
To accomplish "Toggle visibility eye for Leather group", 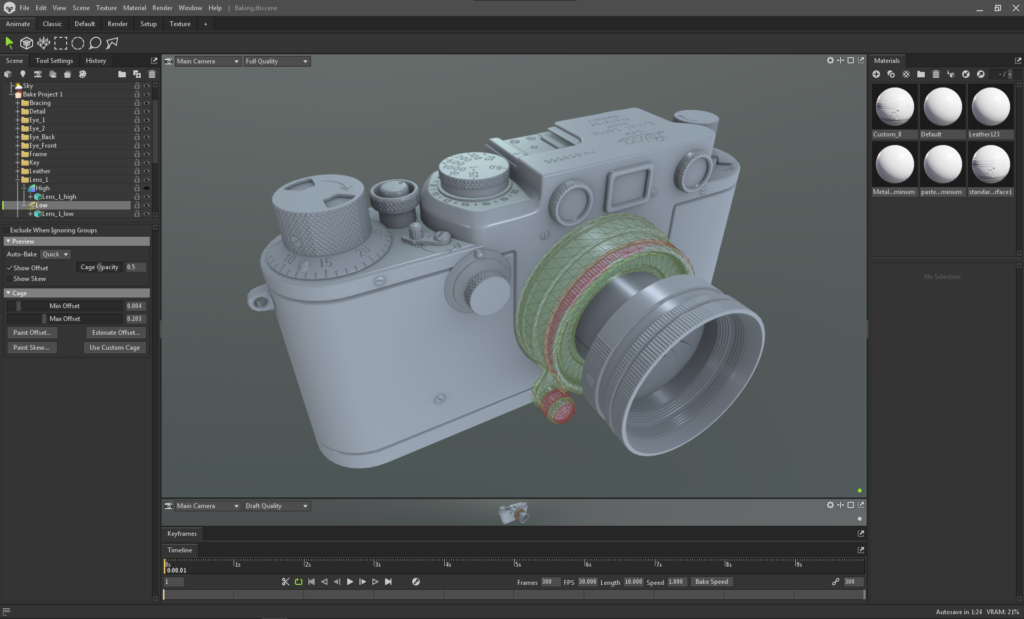I will [x=146, y=171].
